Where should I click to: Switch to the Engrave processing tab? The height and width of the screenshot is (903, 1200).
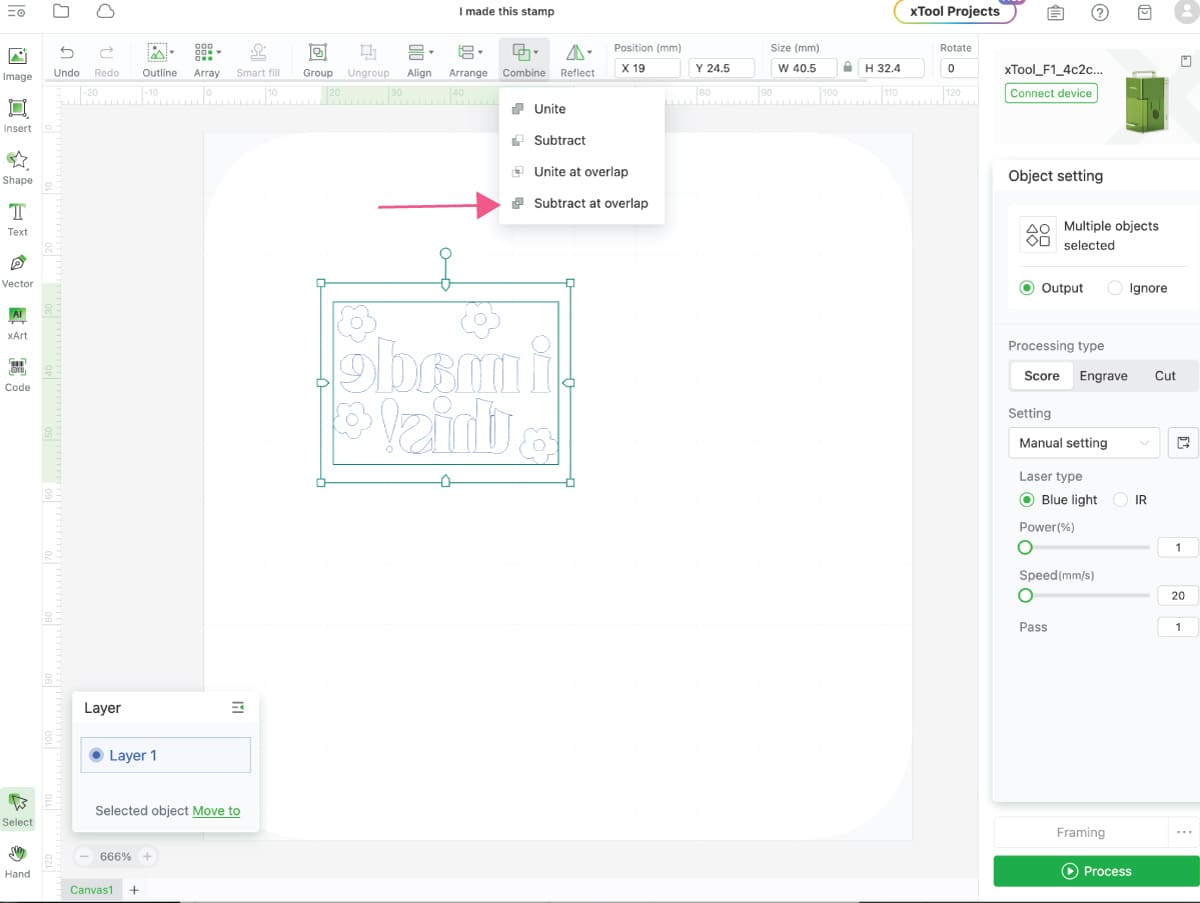click(x=1103, y=376)
